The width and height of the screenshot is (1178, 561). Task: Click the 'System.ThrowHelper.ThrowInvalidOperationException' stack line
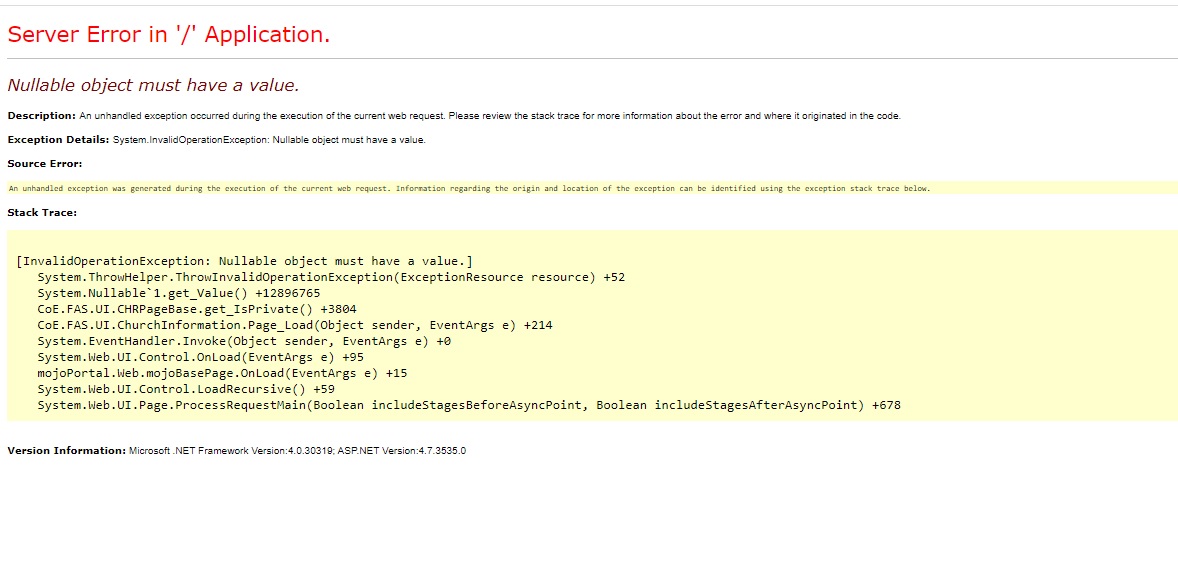point(330,277)
